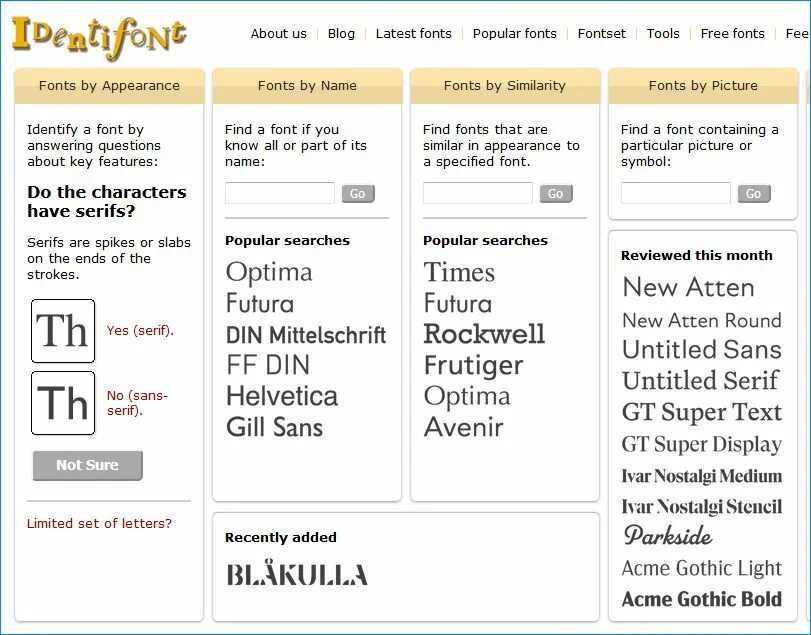The image size is (811, 635).
Task: Open GT Super Text font review
Action: click(x=702, y=413)
